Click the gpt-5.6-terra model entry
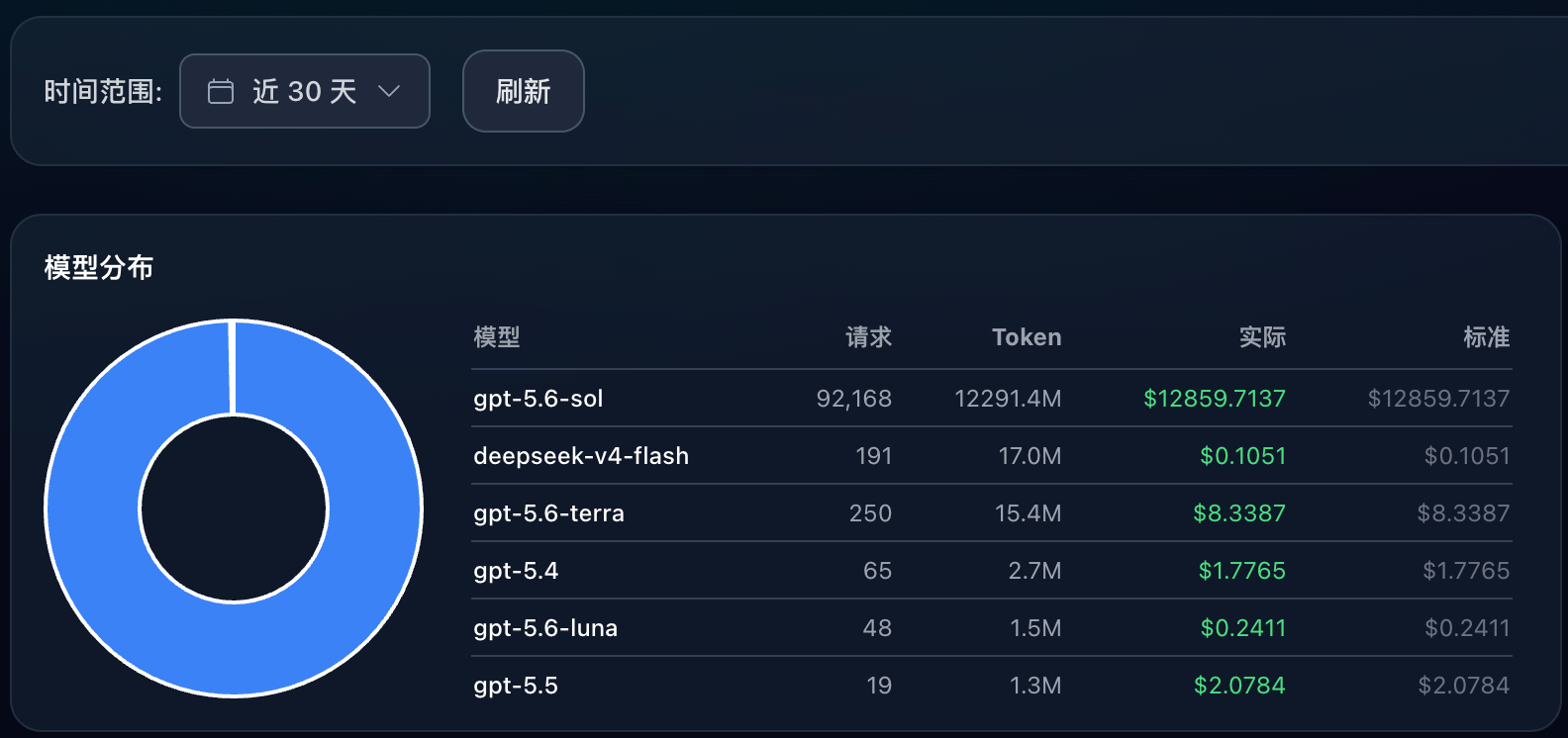The height and width of the screenshot is (738, 1568). [x=549, y=513]
